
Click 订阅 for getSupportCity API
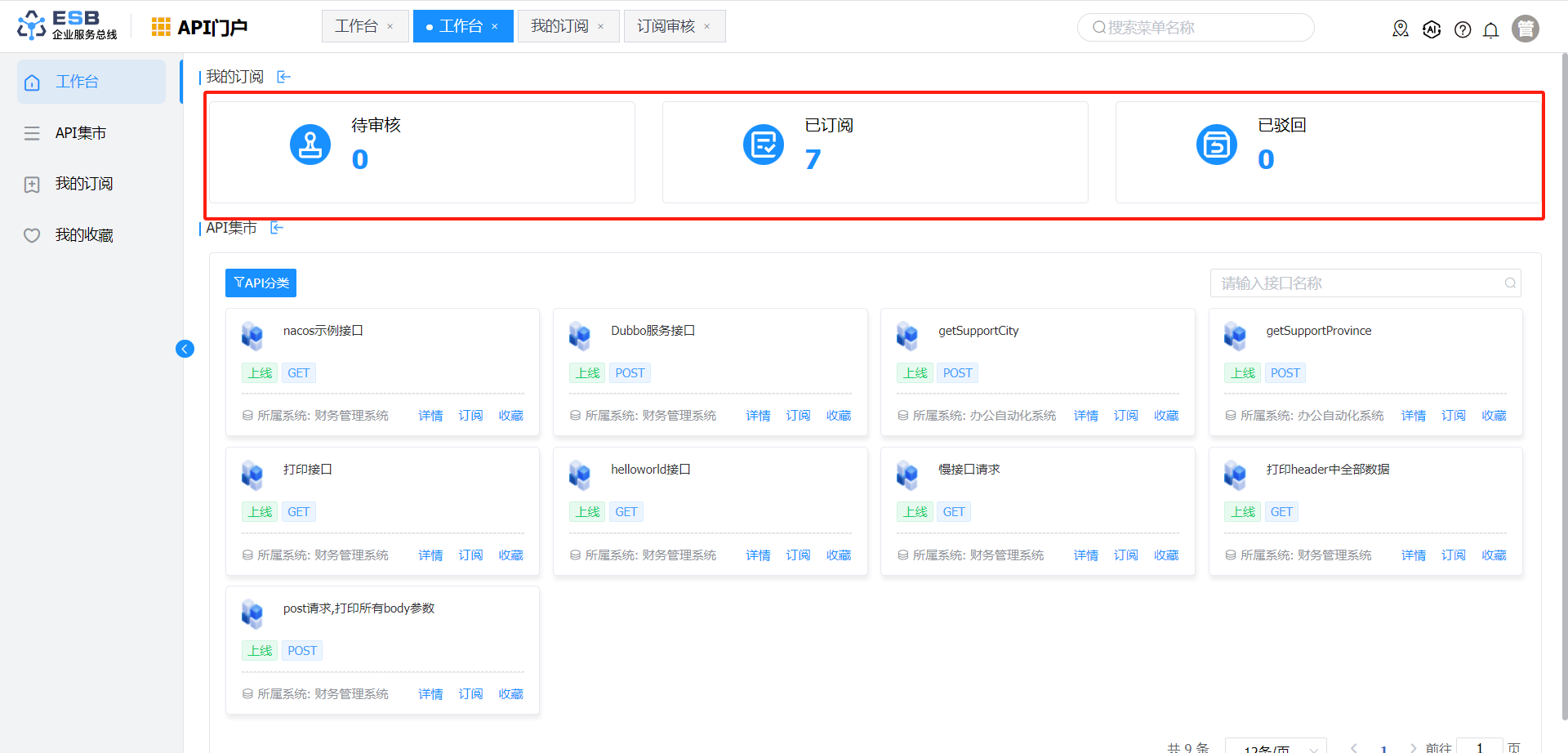click(1125, 416)
